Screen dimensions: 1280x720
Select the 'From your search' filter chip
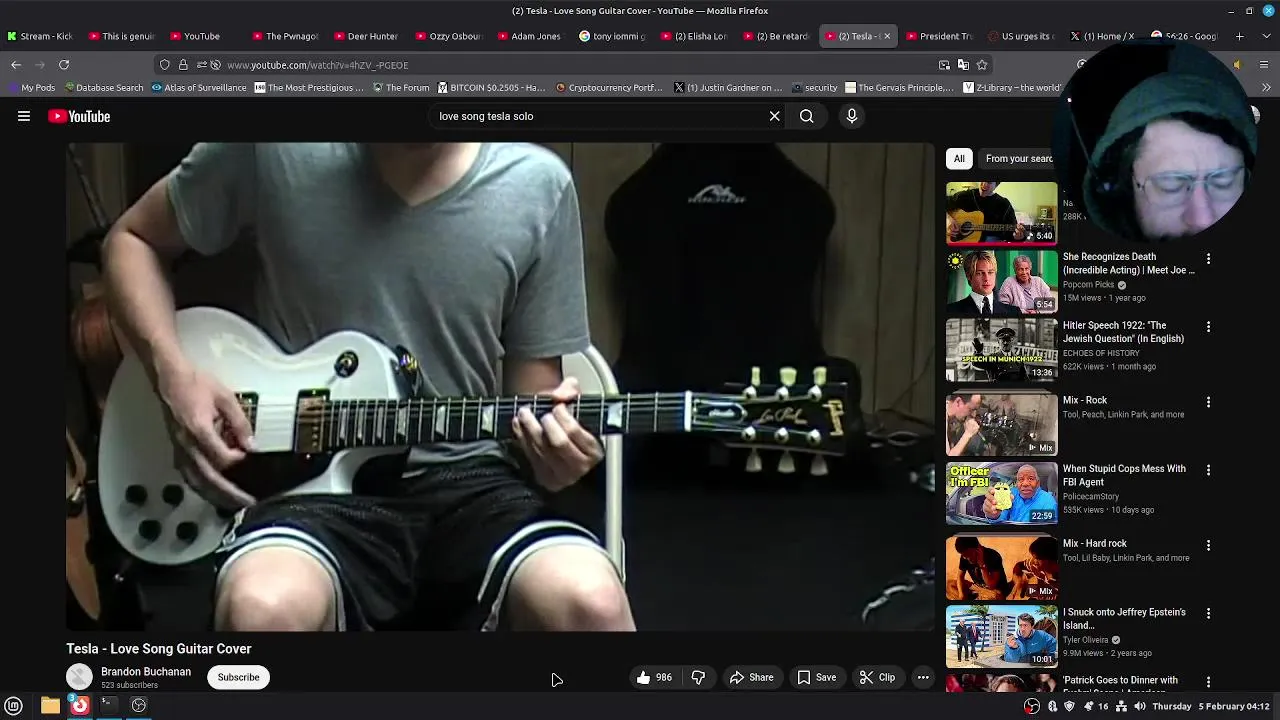[1019, 158]
